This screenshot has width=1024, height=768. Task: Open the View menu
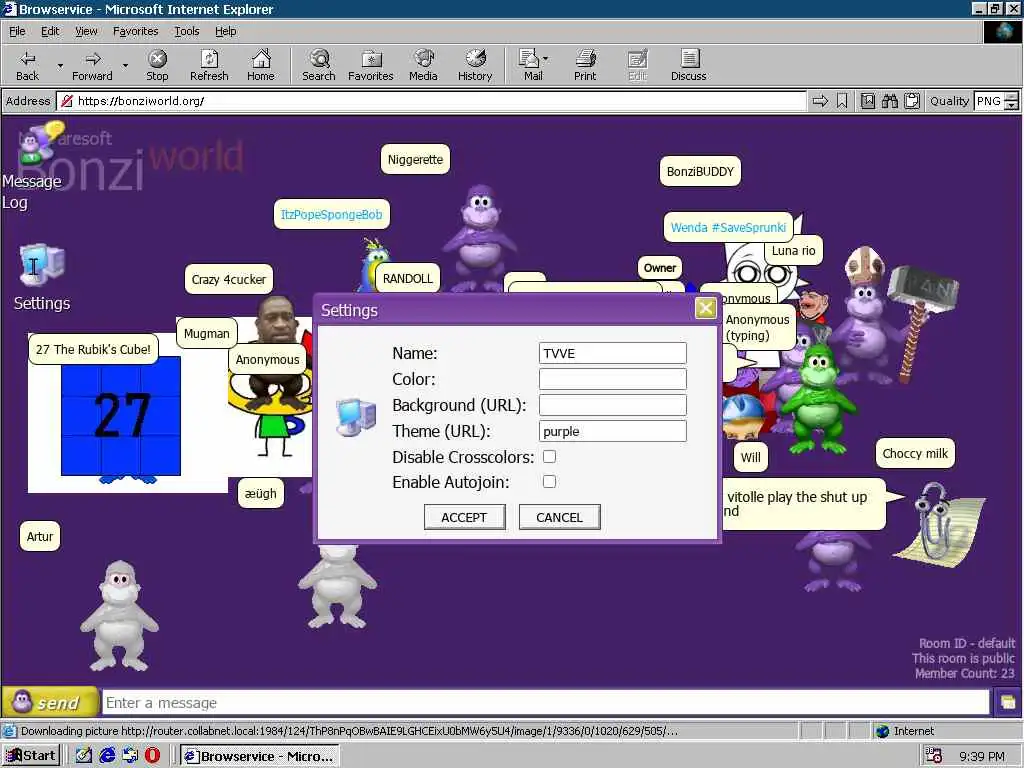coord(86,31)
